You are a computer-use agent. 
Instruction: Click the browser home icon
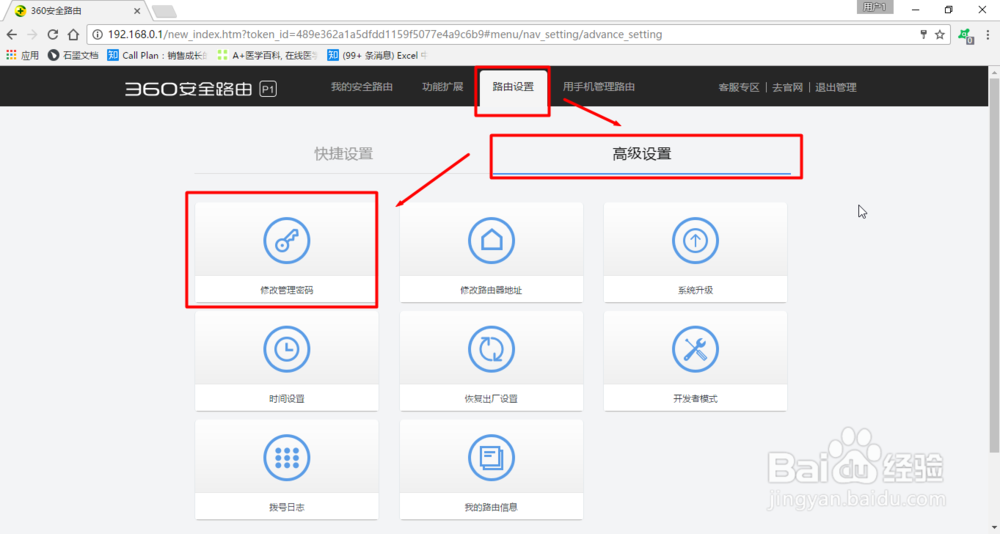pyautogui.click(x=73, y=34)
